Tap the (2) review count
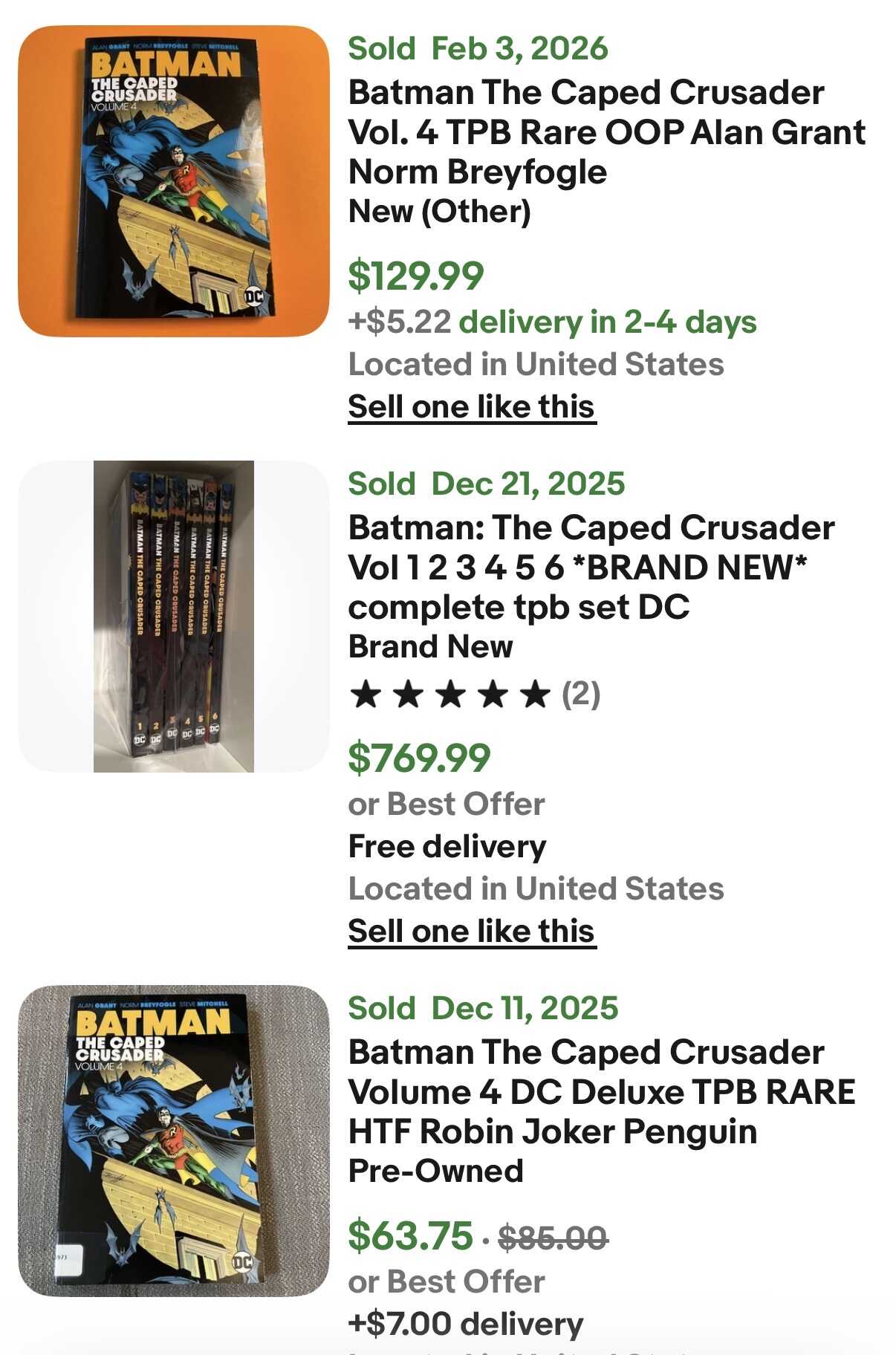 pyautogui.click(x=581, y=695)
